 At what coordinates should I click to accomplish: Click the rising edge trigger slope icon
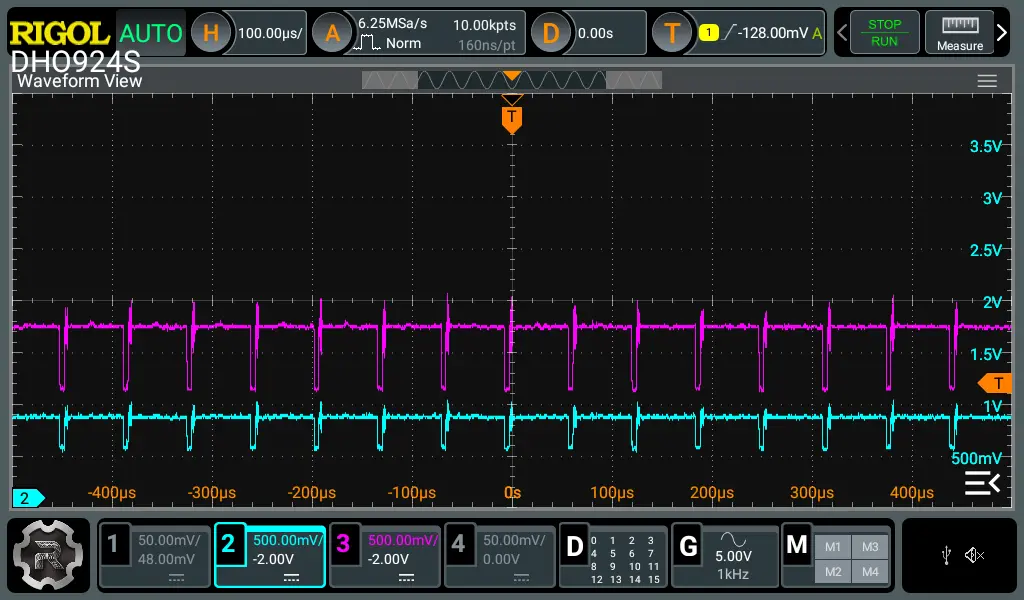coord(729,32)
